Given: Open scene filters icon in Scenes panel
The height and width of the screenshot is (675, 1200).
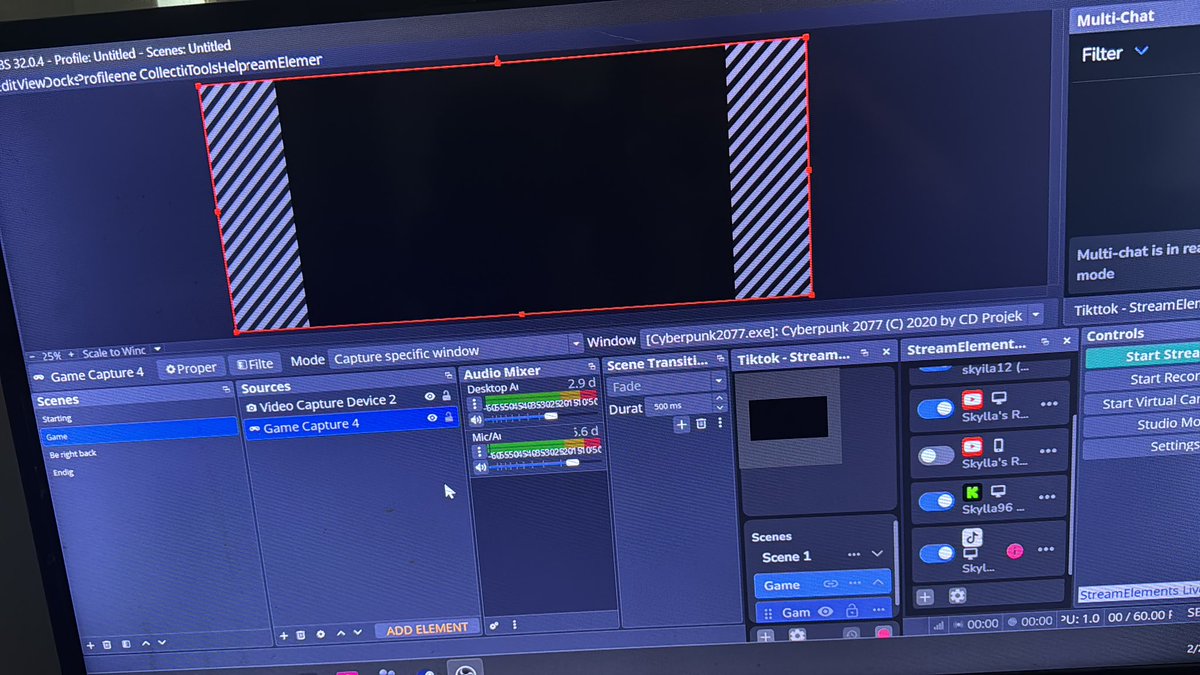Looking at the screenshot, I should 126,645.
